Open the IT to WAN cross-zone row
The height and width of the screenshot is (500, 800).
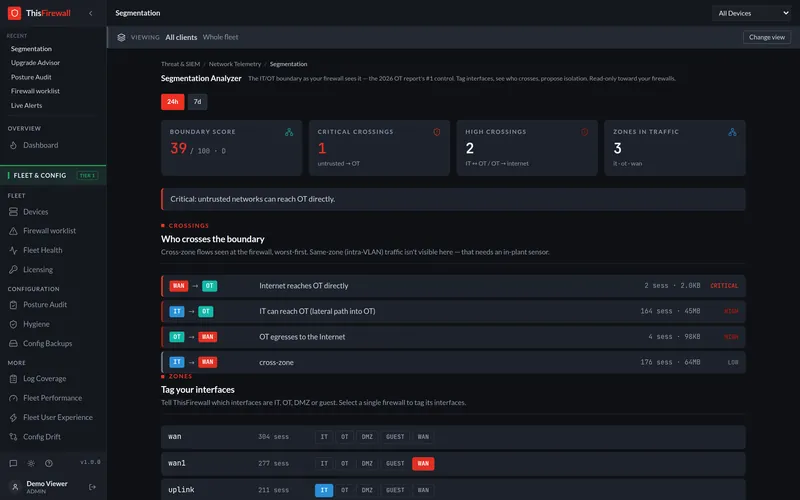point(453,363)
